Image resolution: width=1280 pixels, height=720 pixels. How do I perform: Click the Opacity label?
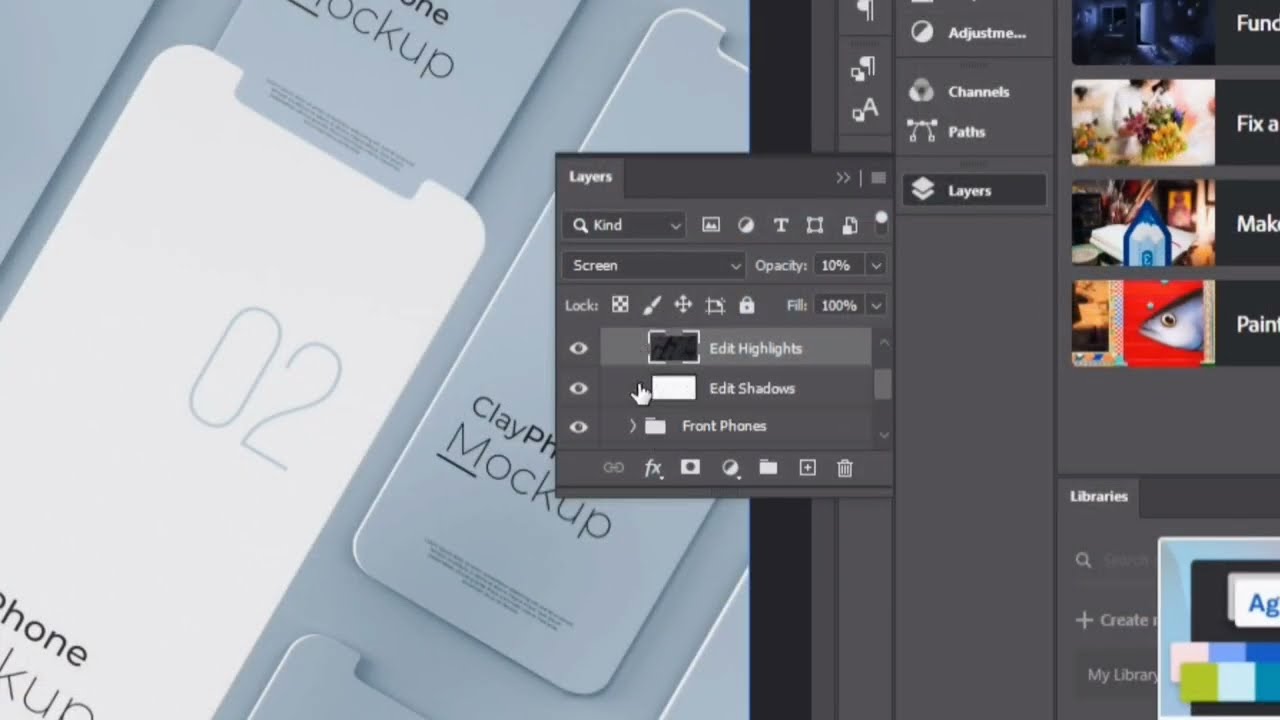781,265
